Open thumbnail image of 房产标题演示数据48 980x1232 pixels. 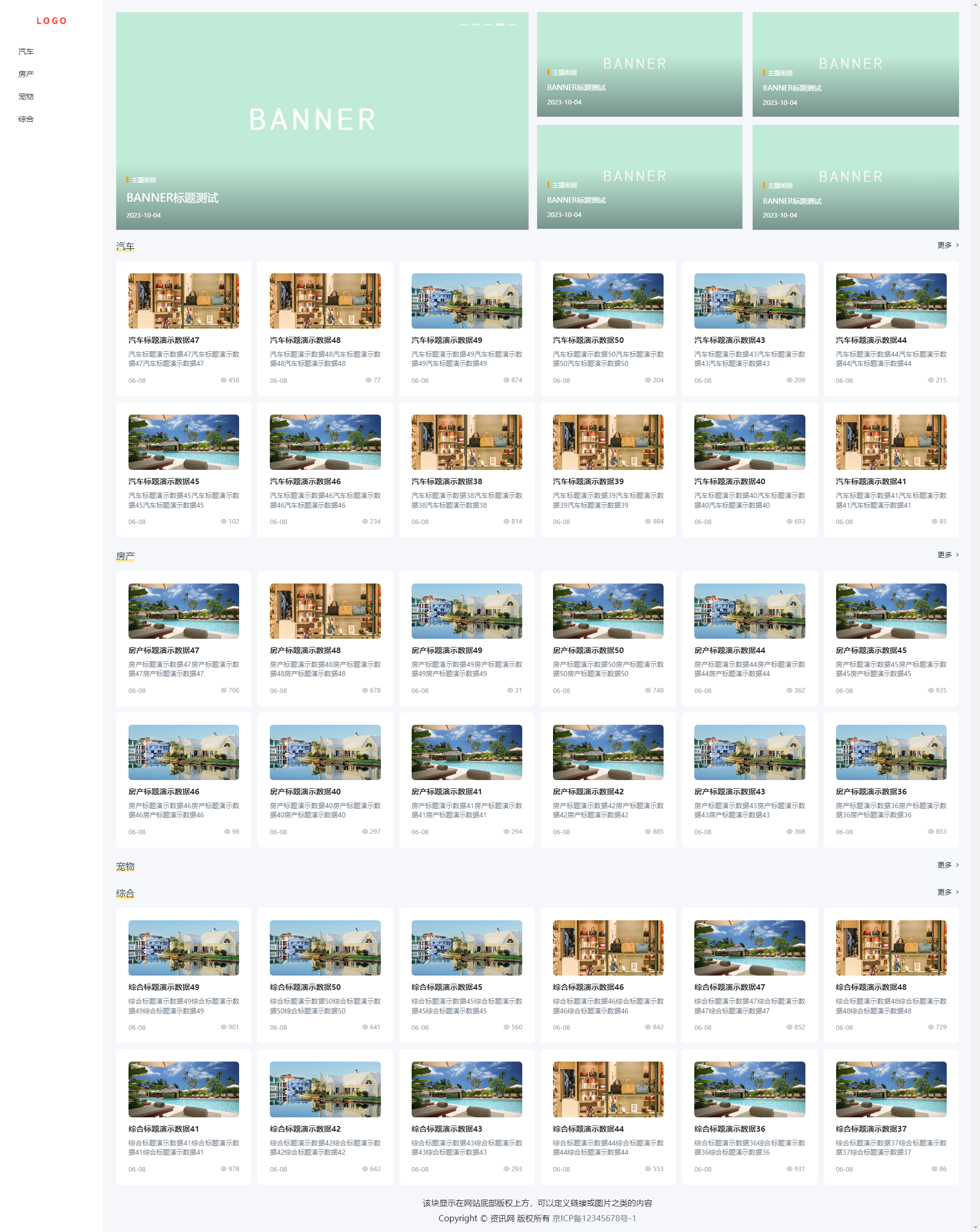click(x=325, y=610)
